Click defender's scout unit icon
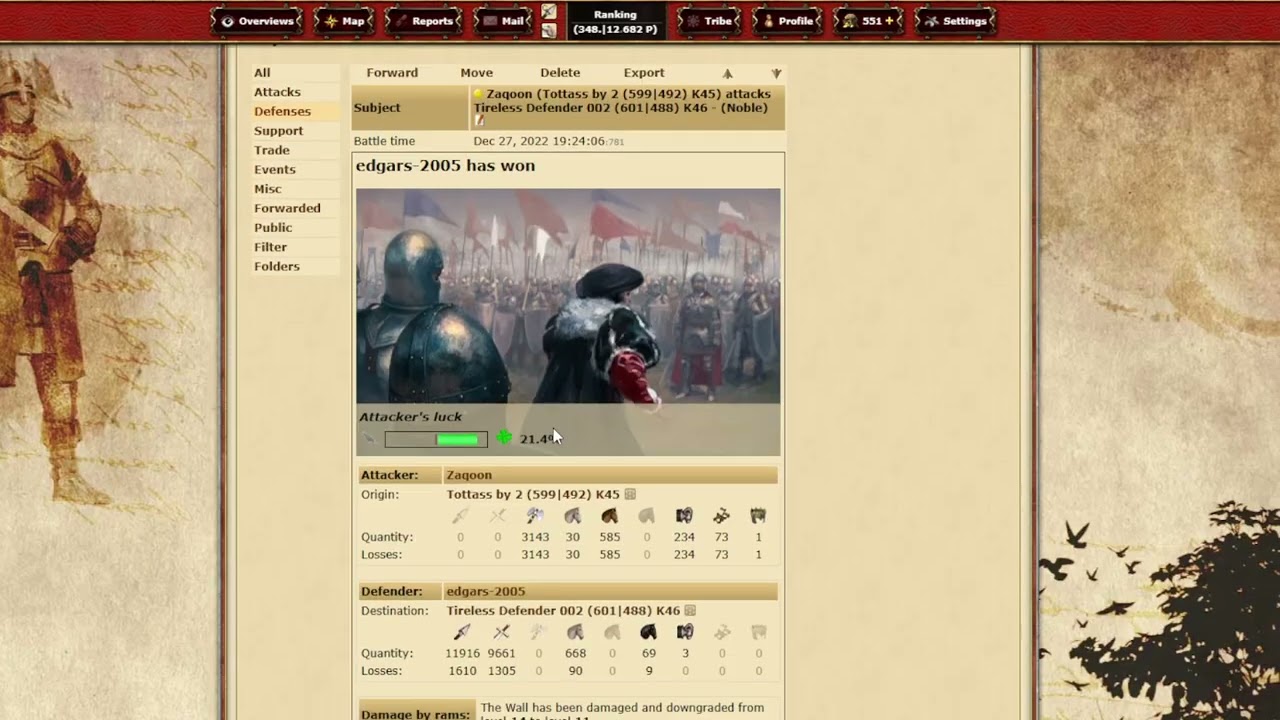This screenshot has width=1280, height=720. 575,632
